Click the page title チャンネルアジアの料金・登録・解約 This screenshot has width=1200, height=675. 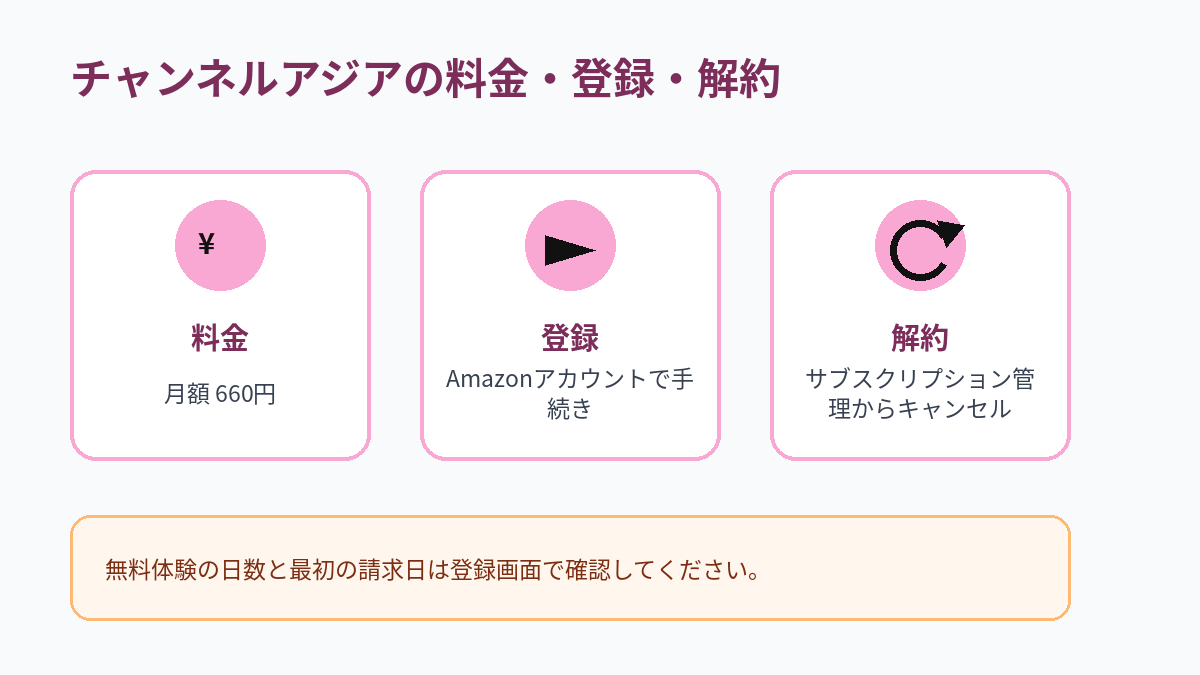coord(426,79)
